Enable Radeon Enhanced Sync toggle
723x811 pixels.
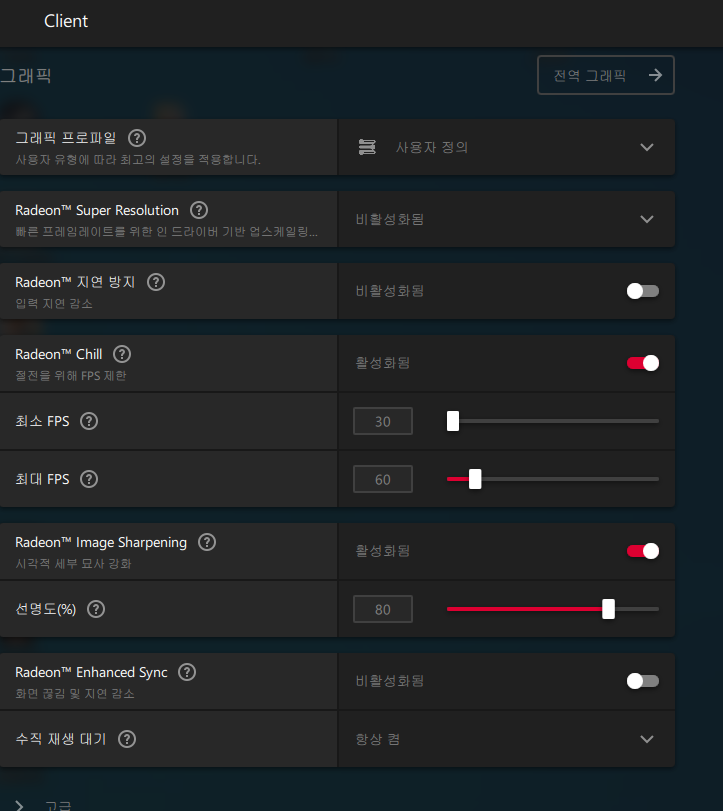(x=643, y=681)
